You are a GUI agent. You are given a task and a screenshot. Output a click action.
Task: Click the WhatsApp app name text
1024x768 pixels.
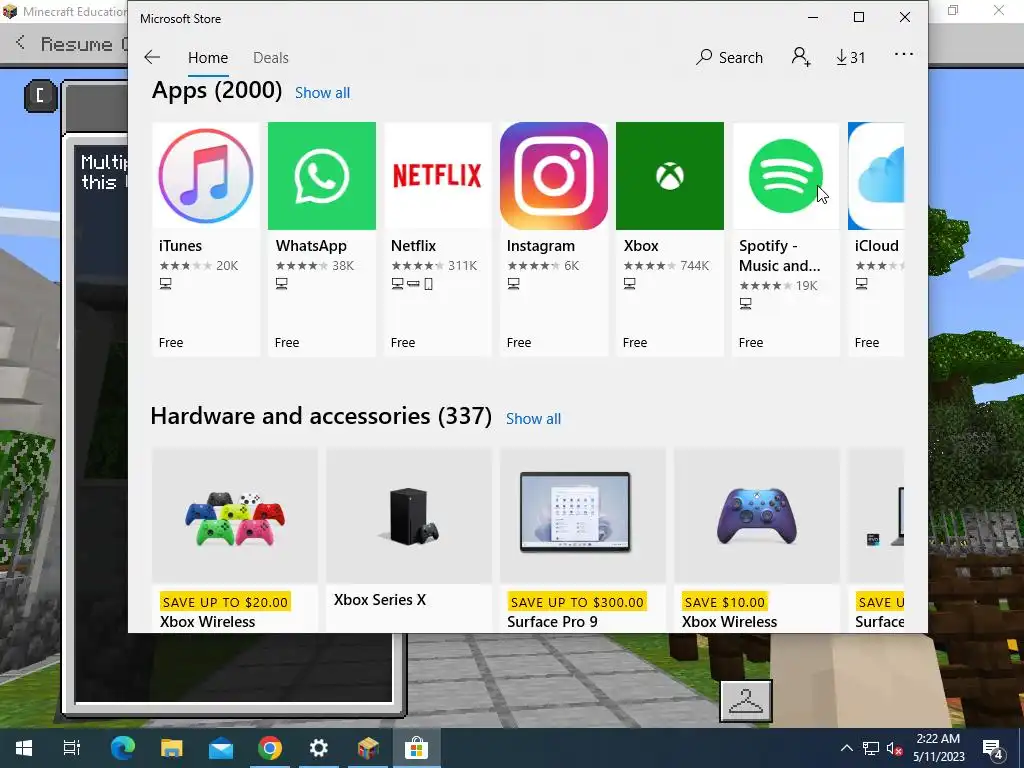click(x=311, y=246)
